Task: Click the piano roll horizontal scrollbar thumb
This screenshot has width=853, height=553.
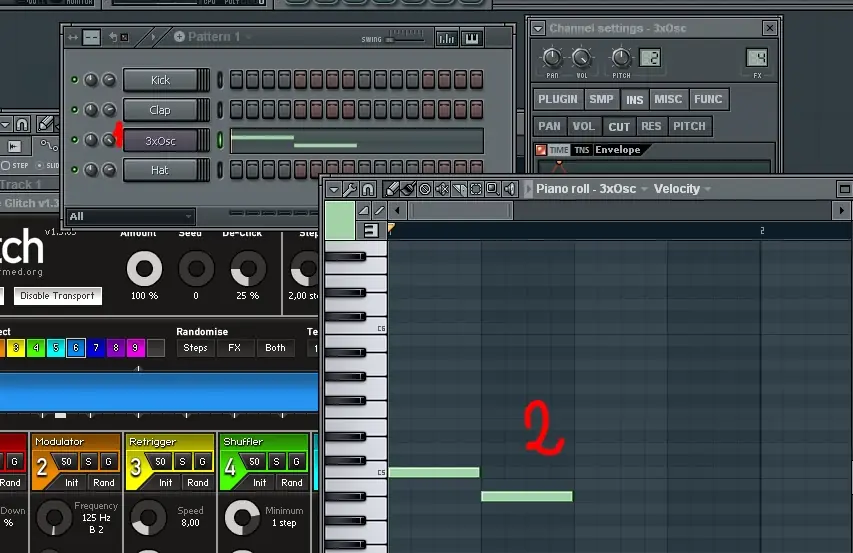Action: tap(460, 210)
